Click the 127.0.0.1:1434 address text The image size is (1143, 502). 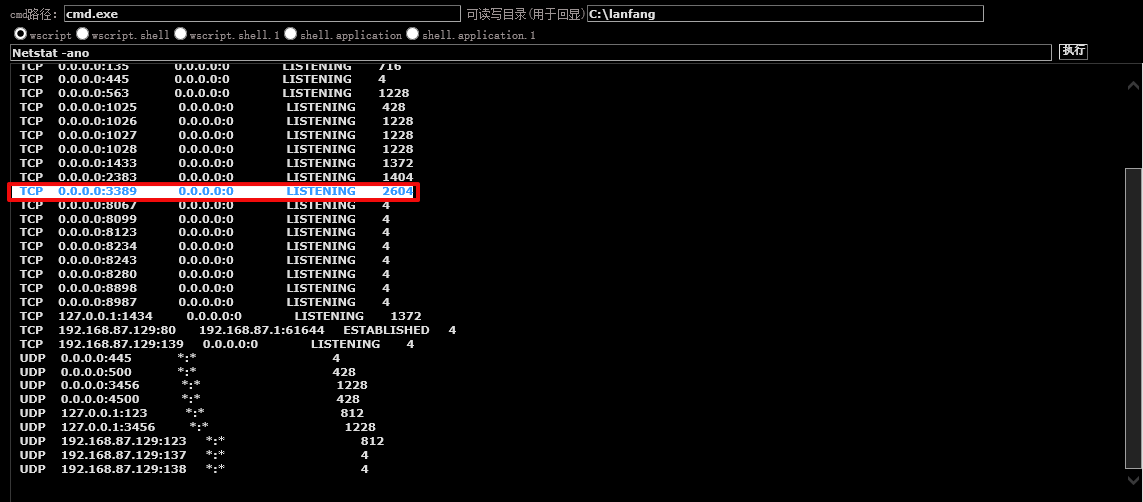pos(106,316)
